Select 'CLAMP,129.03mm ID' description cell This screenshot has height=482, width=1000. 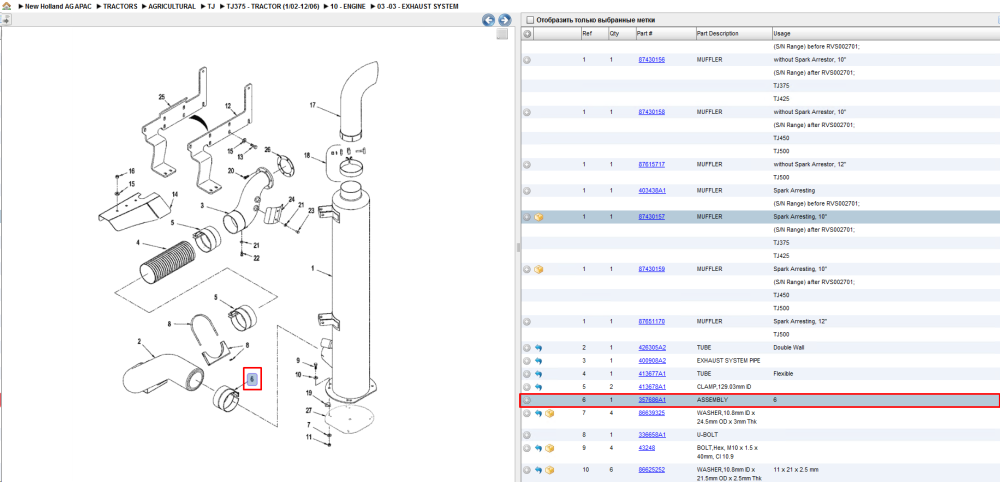pos(723,387)
